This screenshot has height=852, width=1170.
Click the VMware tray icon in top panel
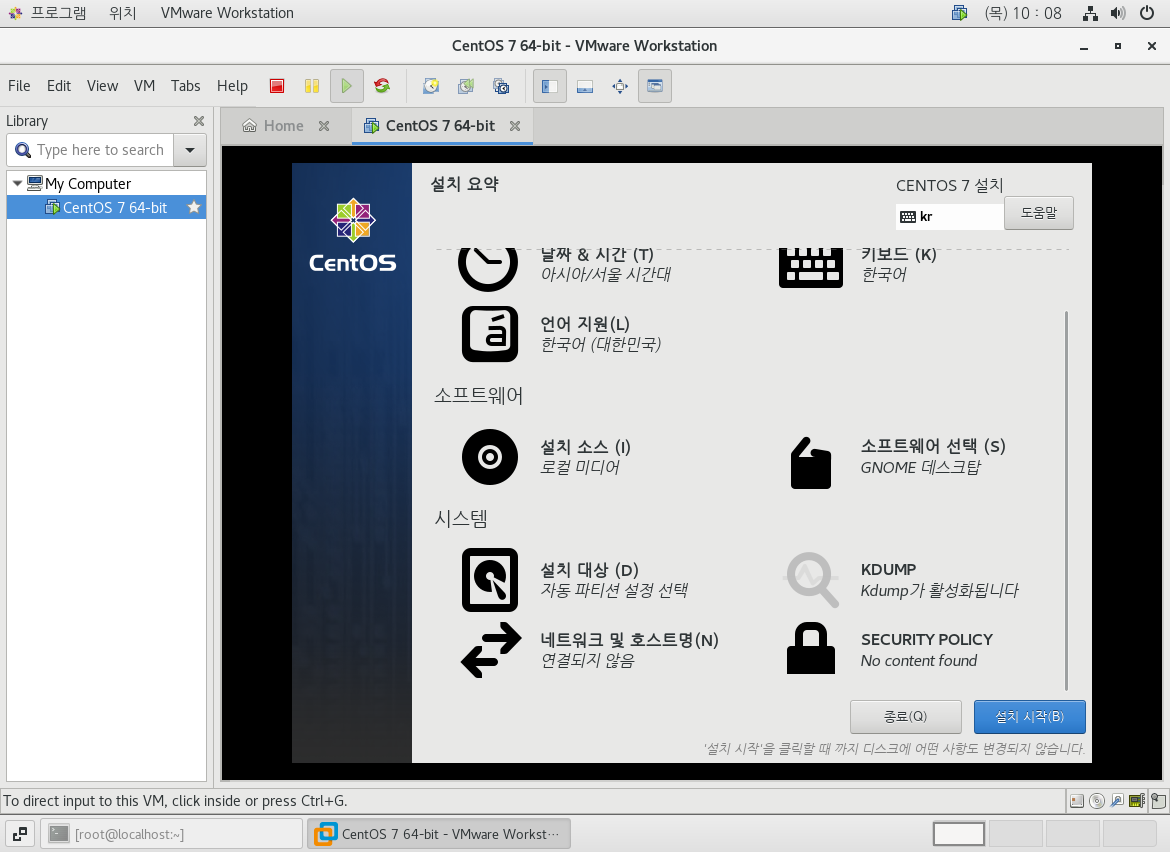(x=960, y=13)
